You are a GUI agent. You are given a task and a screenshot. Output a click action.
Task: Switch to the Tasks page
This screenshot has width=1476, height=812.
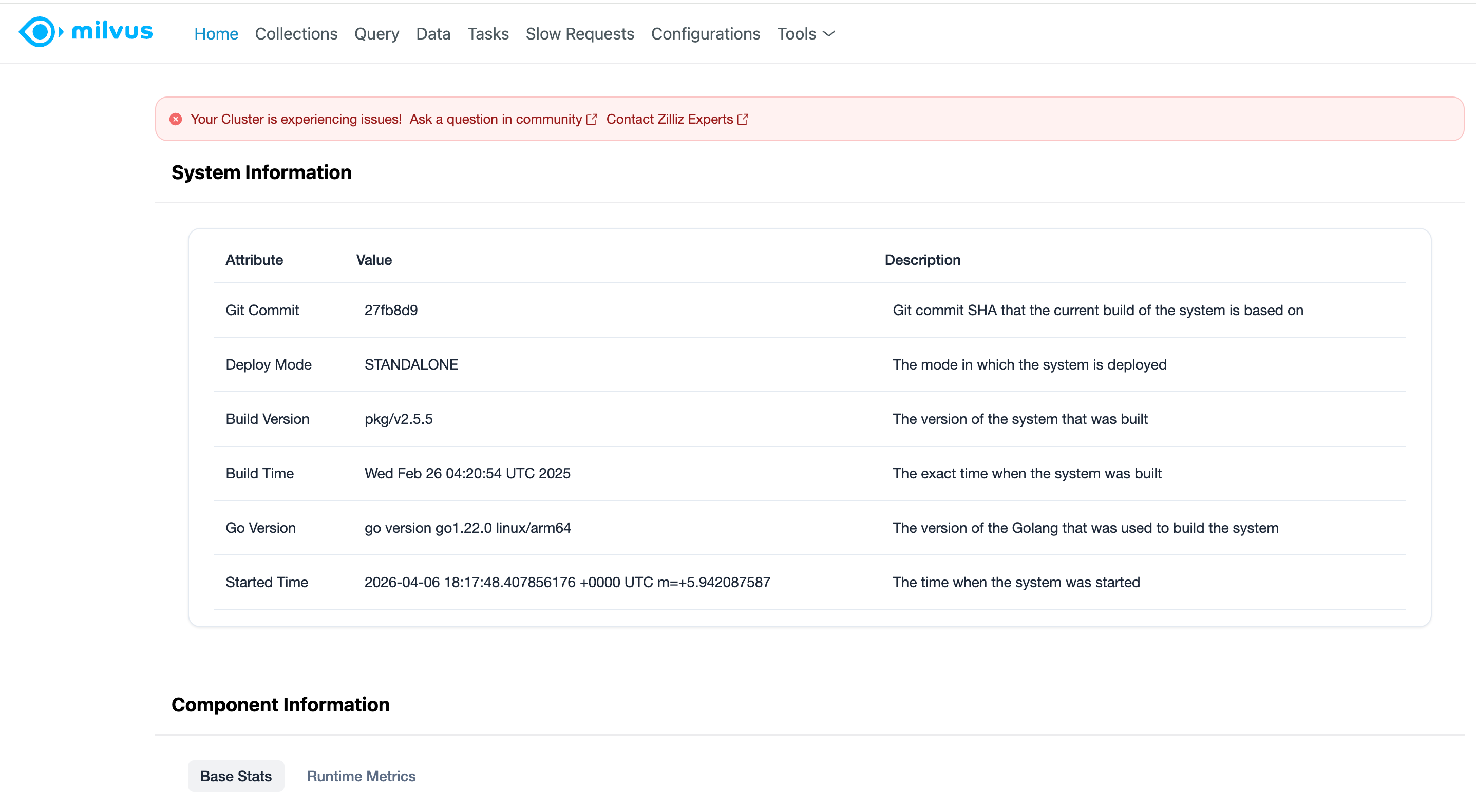pyautogui.click(x=487, y=34)
